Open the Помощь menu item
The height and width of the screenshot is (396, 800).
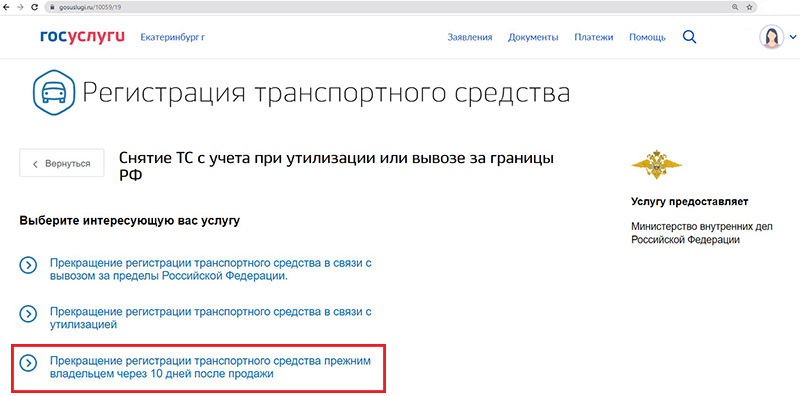[647, 37]
